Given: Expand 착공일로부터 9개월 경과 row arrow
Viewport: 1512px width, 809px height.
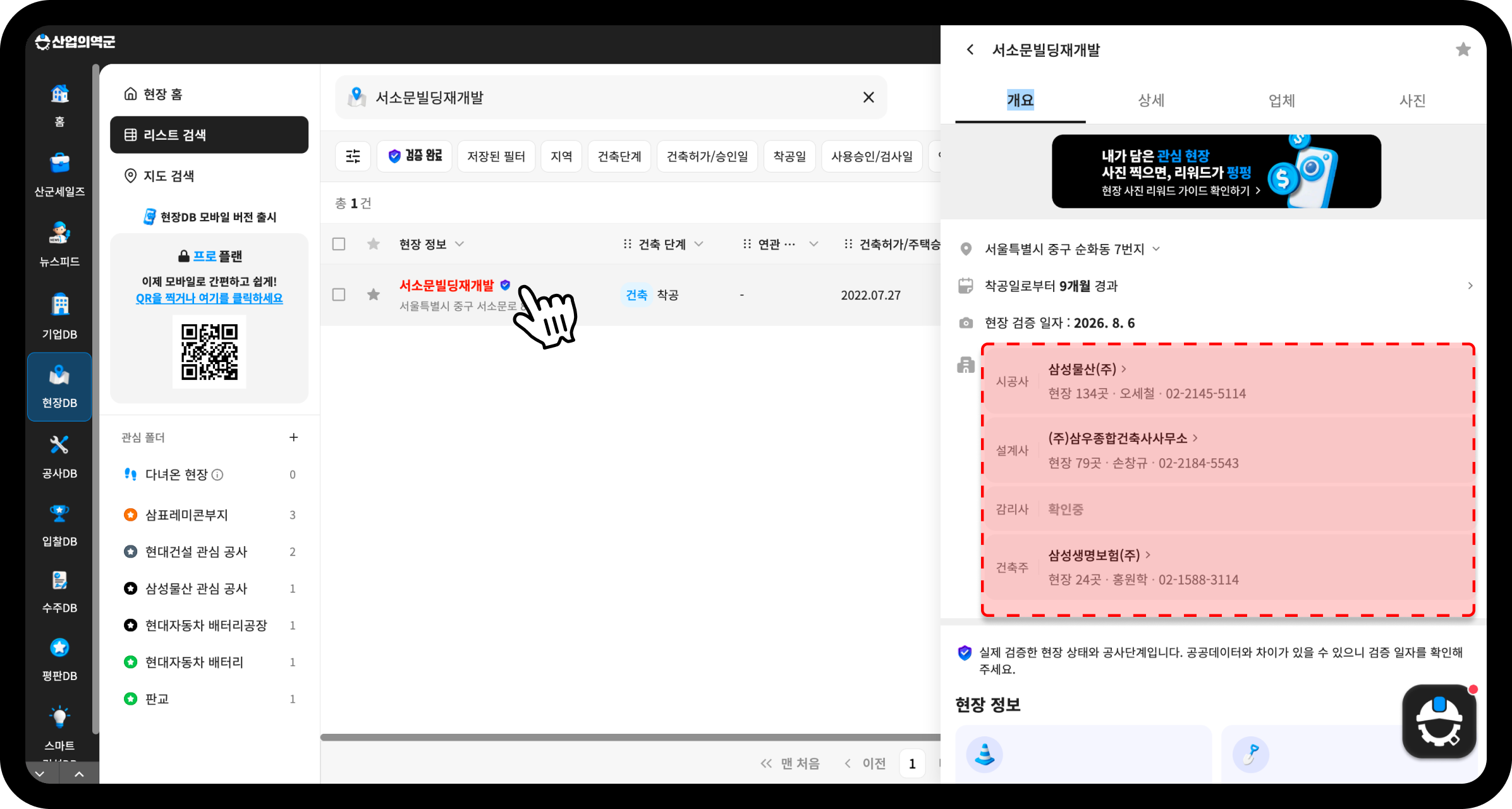Looking at the screenshot, I should point(1470,286).
